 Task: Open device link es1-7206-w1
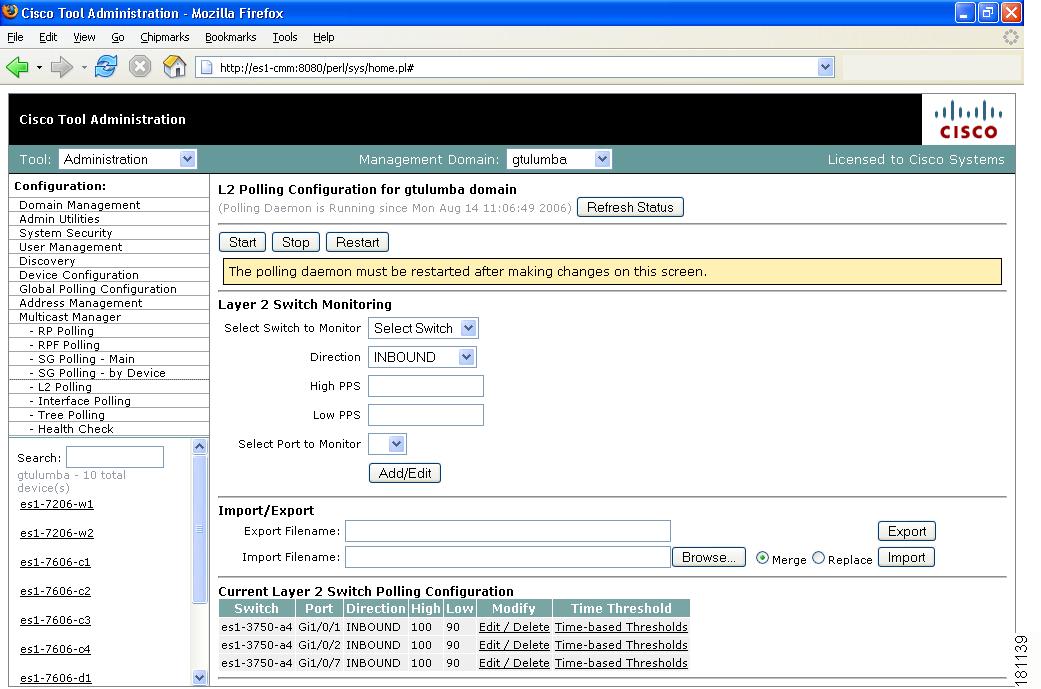coord(56,504)
